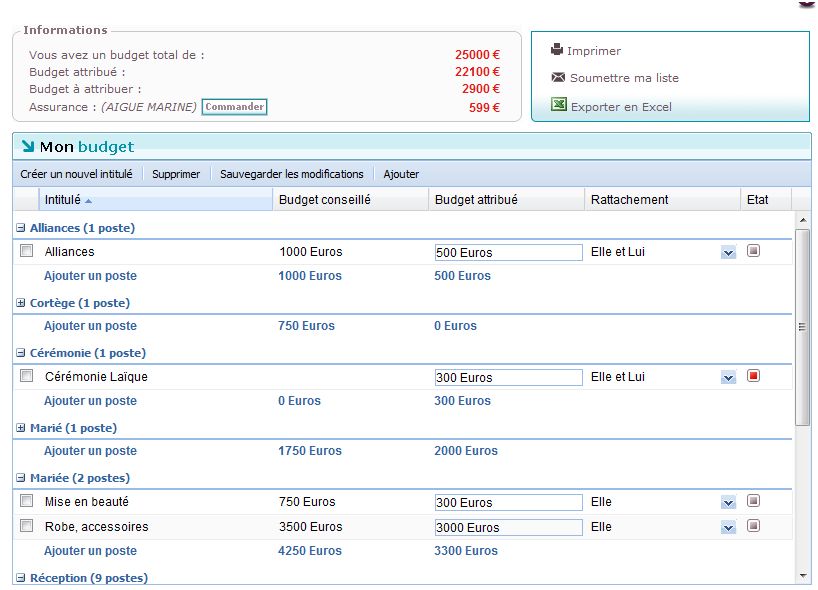Click Sauvegarder les modifications
This screenshot has height=590, width=818.
[x=292, y=174]
